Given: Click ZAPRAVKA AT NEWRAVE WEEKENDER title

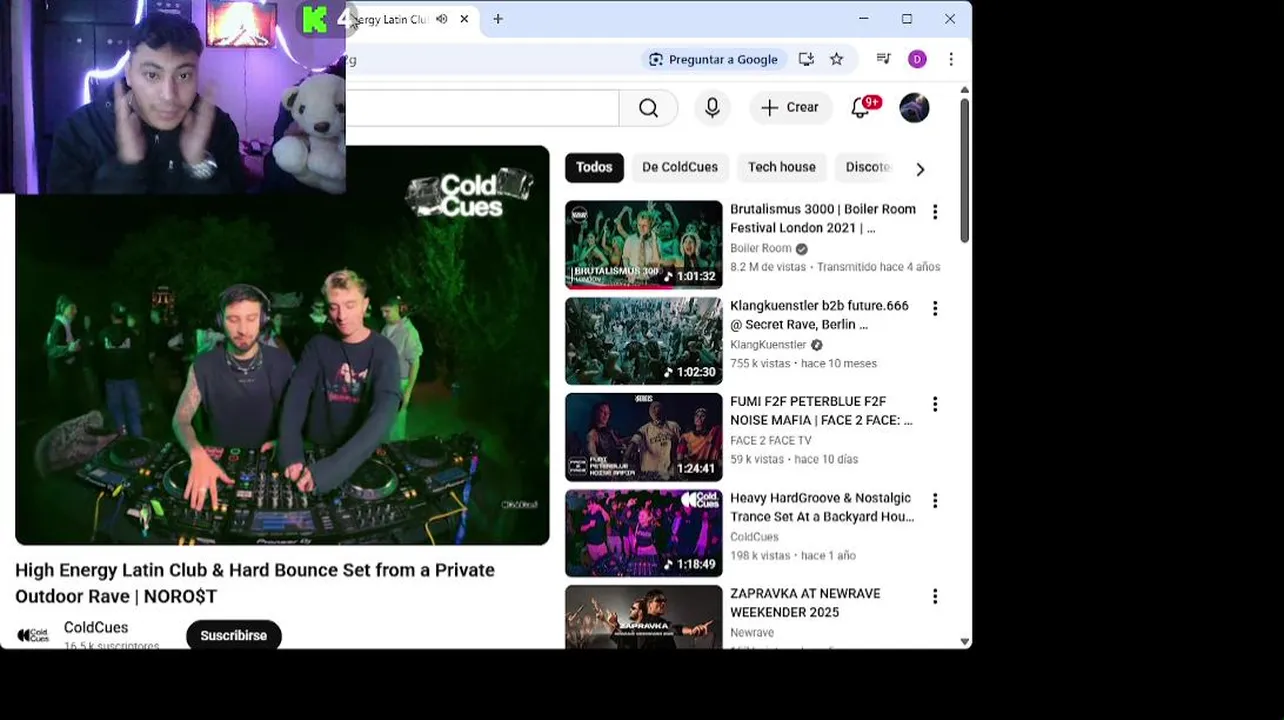Looking at the screenshot, I should coord(805,602).
